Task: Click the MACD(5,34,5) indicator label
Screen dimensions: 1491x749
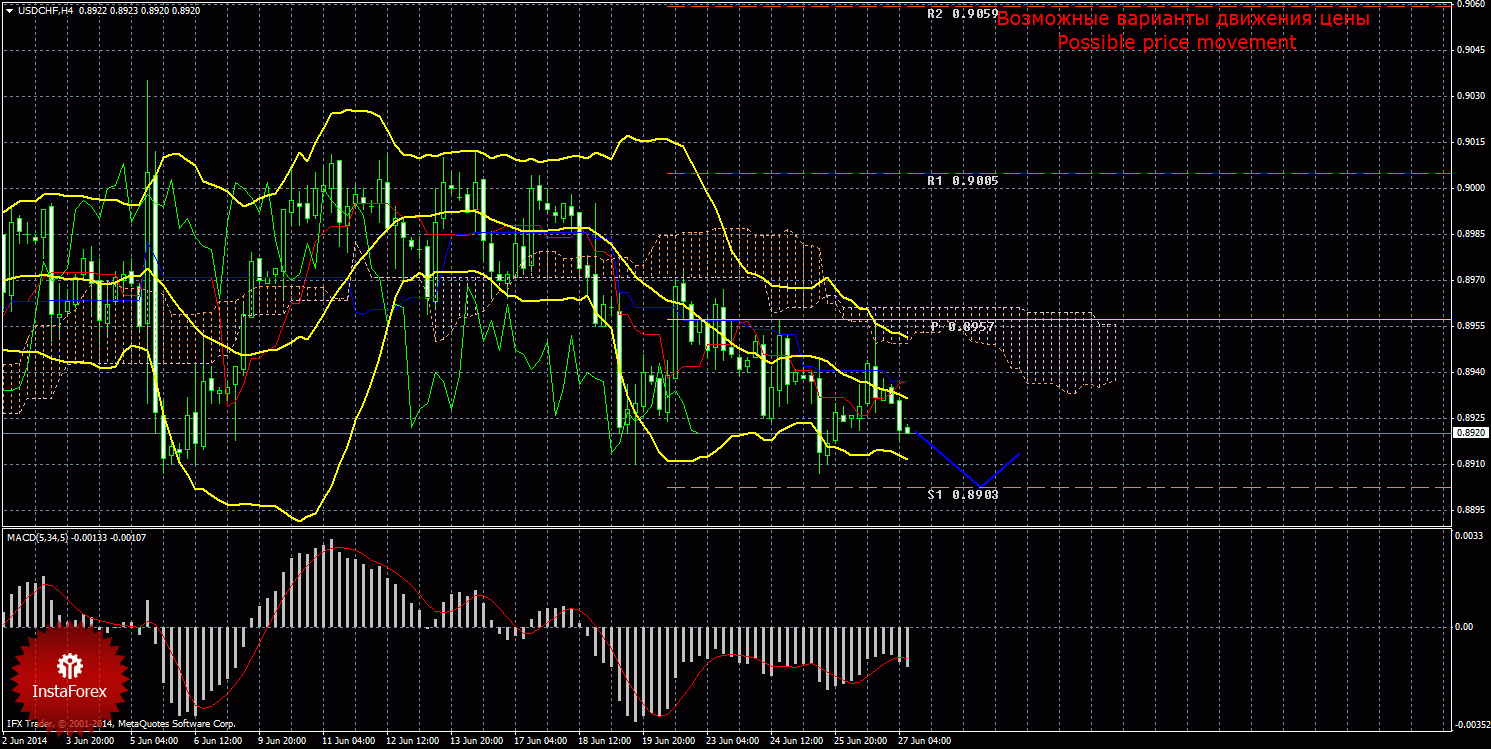Action: pos(42,537)
